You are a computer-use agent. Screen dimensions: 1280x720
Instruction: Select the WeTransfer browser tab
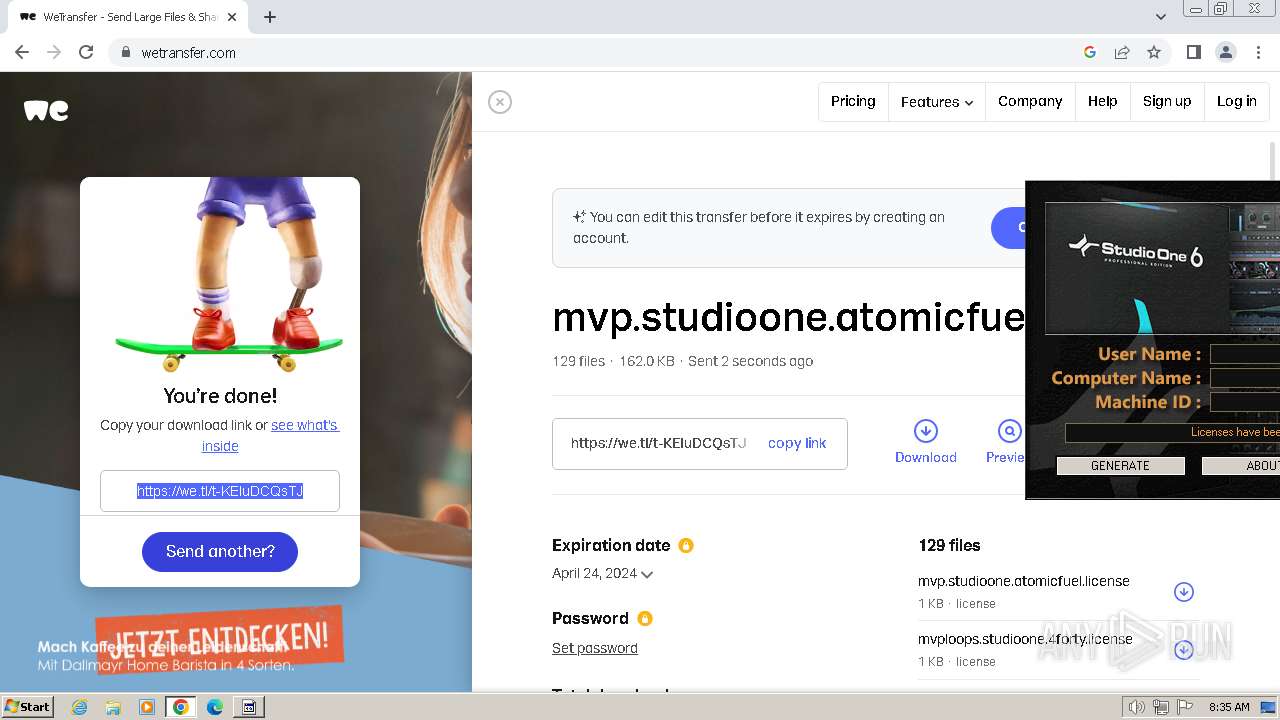(x=128, y=17)
